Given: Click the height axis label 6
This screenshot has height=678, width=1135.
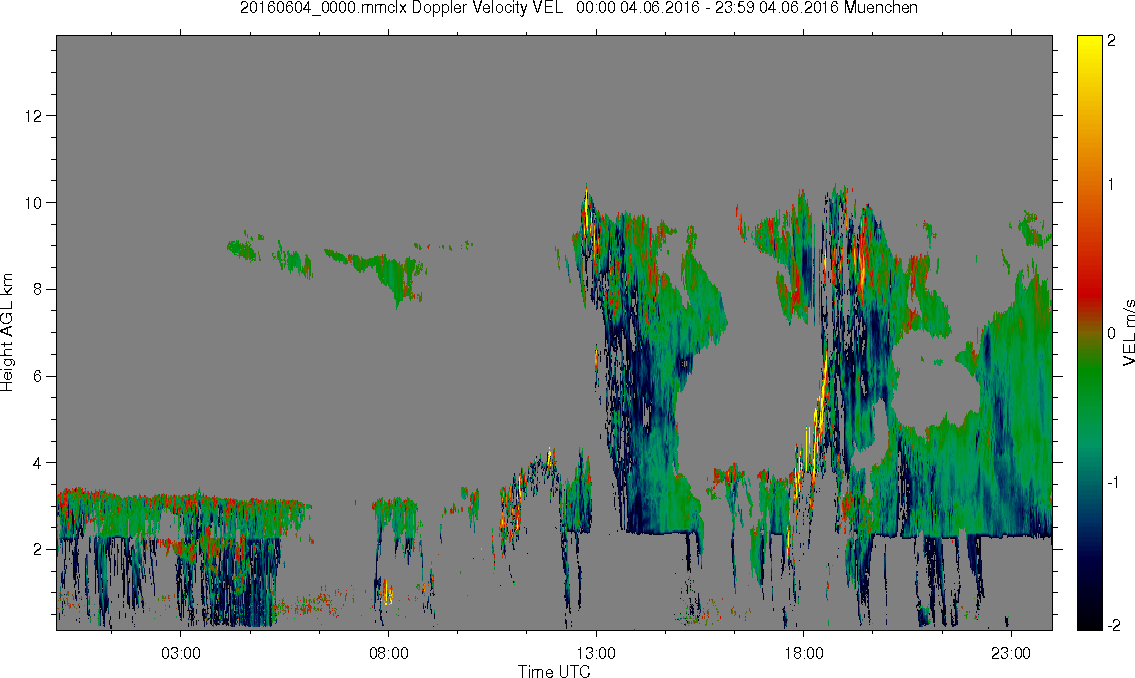Looking at the screenshot, I should [37, 376].
